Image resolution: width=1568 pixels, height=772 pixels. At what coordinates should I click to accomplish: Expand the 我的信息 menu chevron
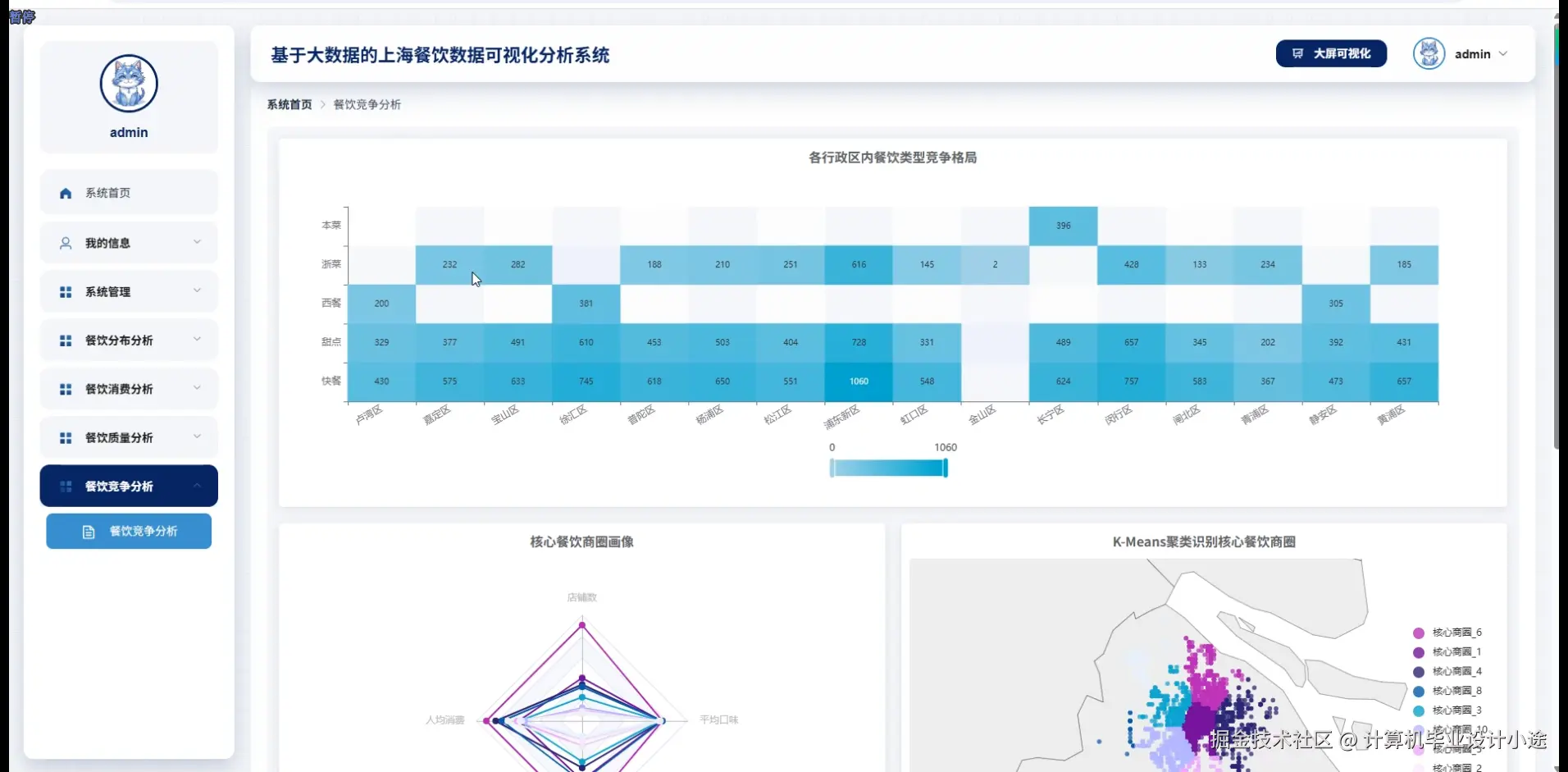click(197, 242)
